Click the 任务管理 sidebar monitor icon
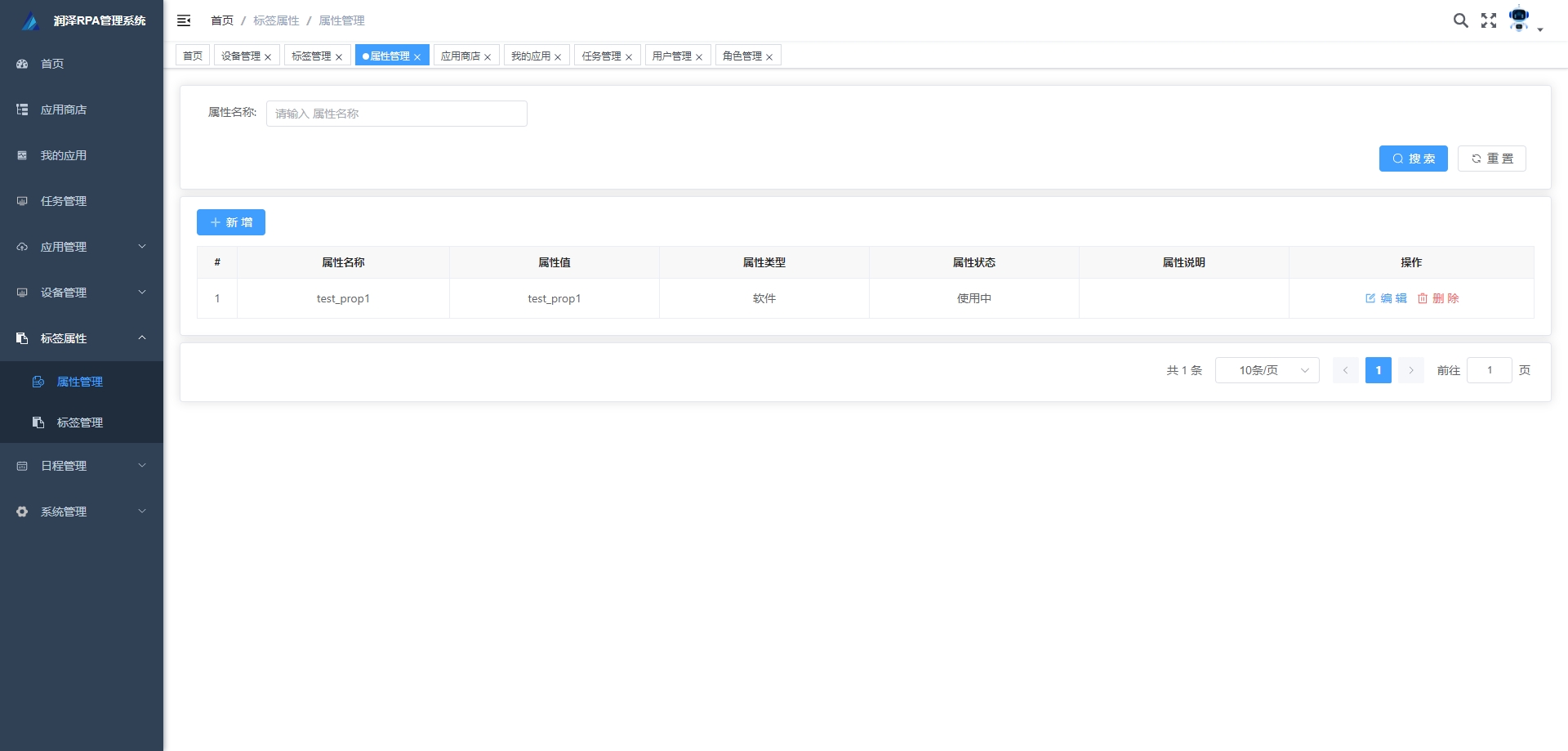Image resolution: width=1568 pixels, height=751 pixels. (22, 201)
